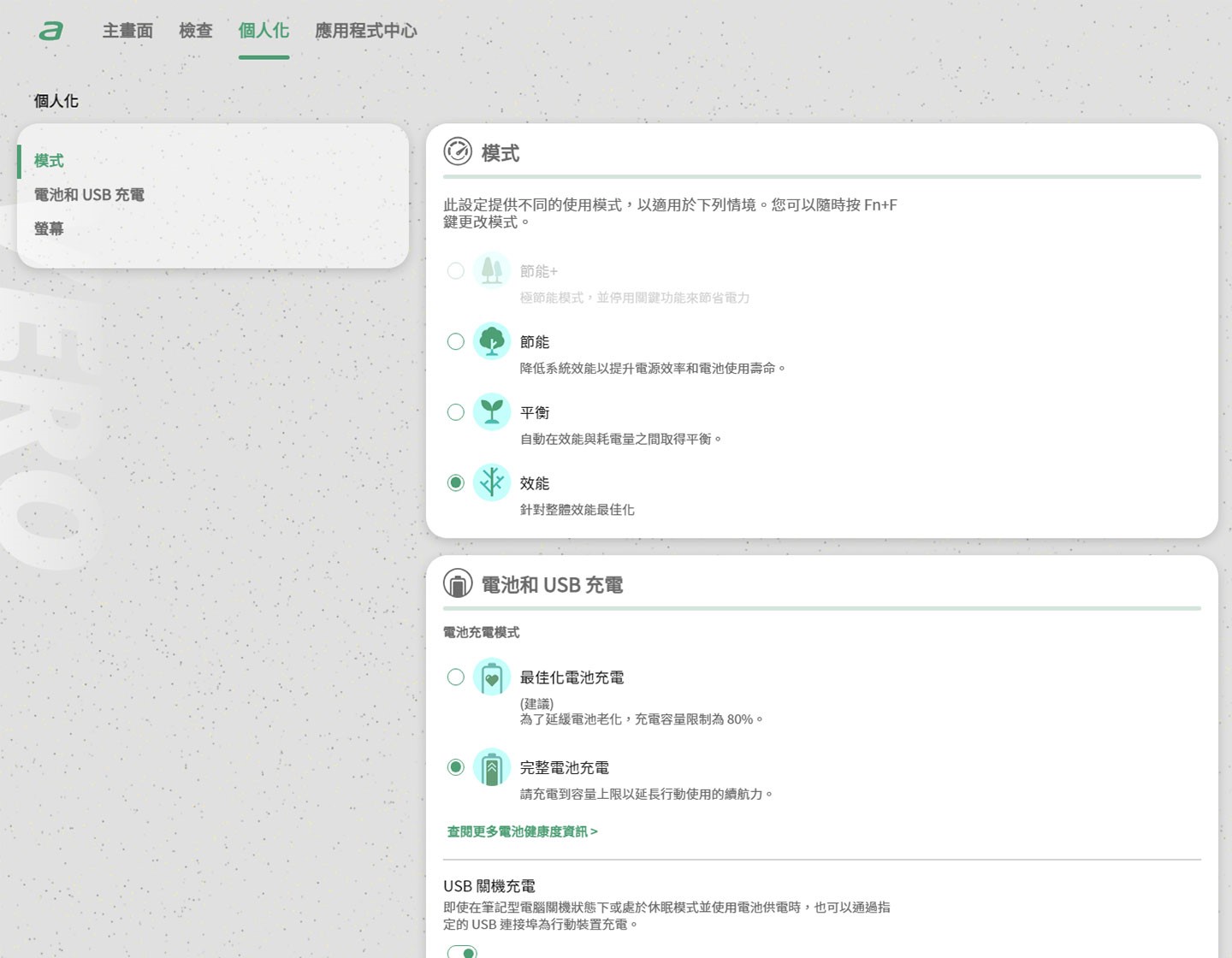Toggle the USB 關機充電 switch
The width and height of the screenshot is (1232, 958).
[x=462, y=952]
